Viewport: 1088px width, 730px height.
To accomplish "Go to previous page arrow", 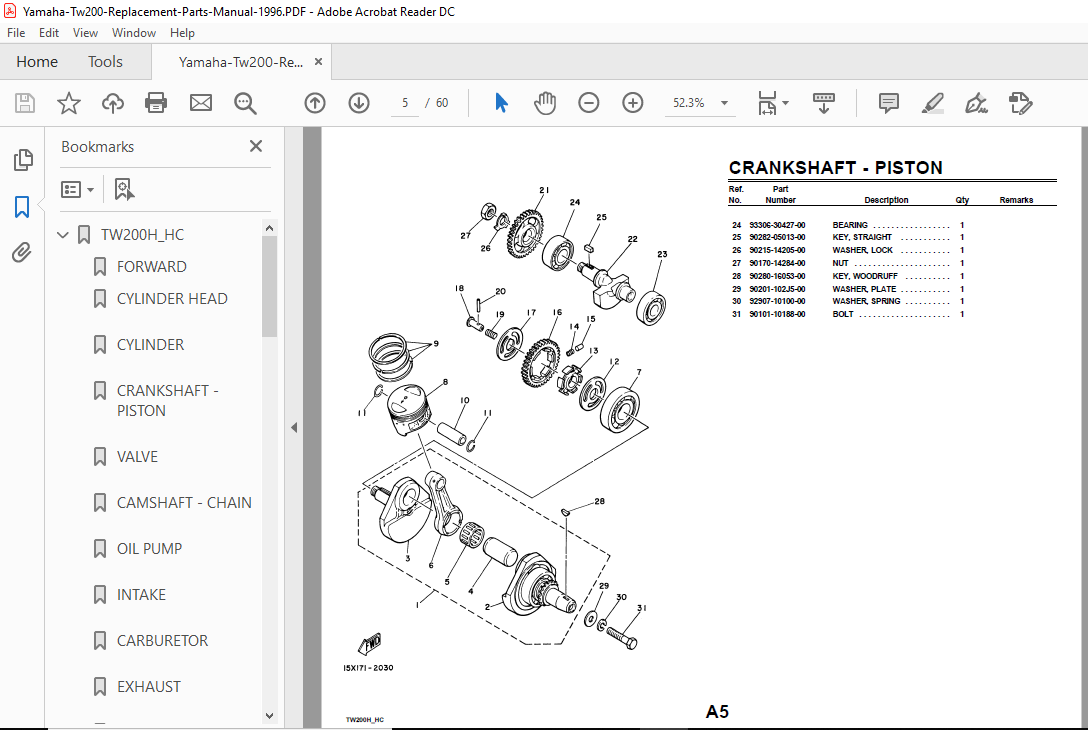I will click(315, 103).
